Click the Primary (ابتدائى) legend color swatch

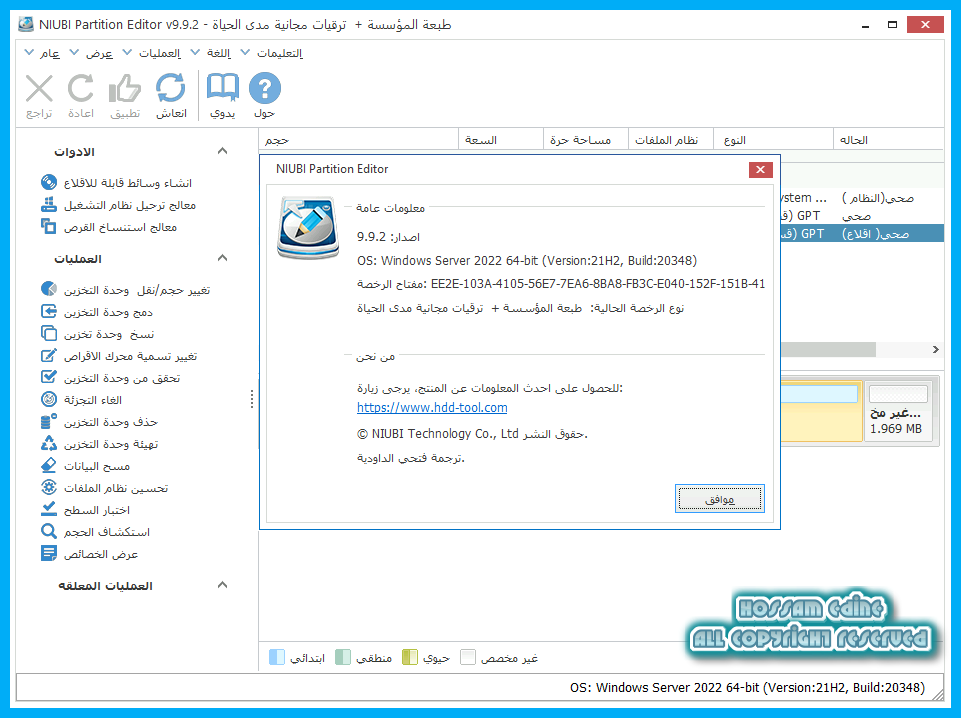coord(277,657)
